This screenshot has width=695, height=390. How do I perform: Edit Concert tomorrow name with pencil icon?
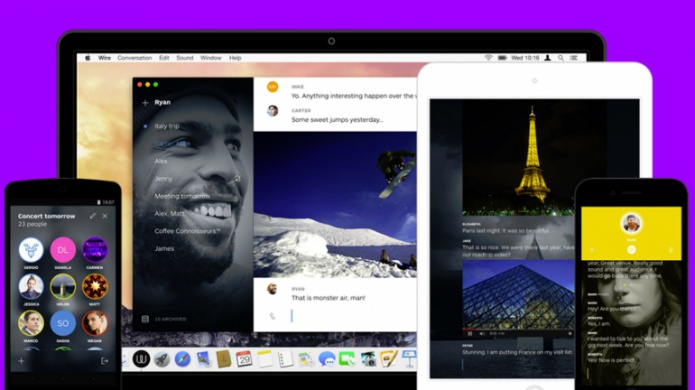coord(93,216)
